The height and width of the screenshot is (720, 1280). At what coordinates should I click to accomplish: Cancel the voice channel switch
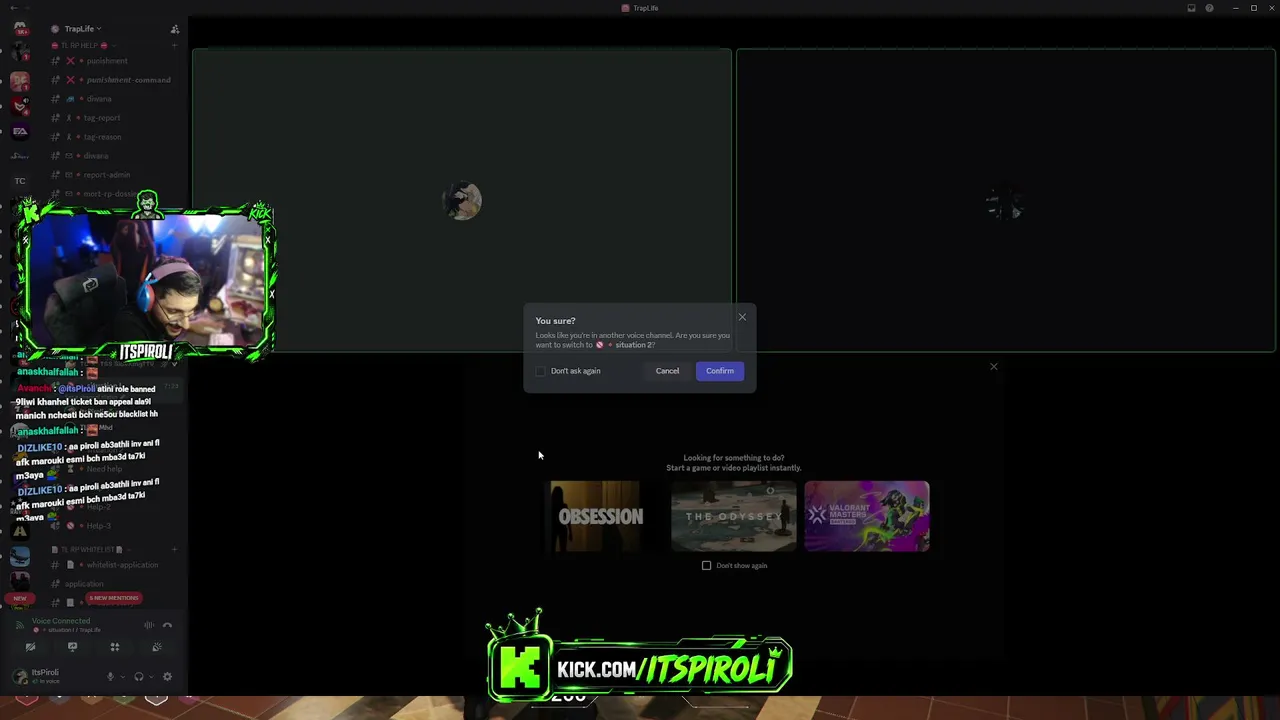[x=667, y=371]
